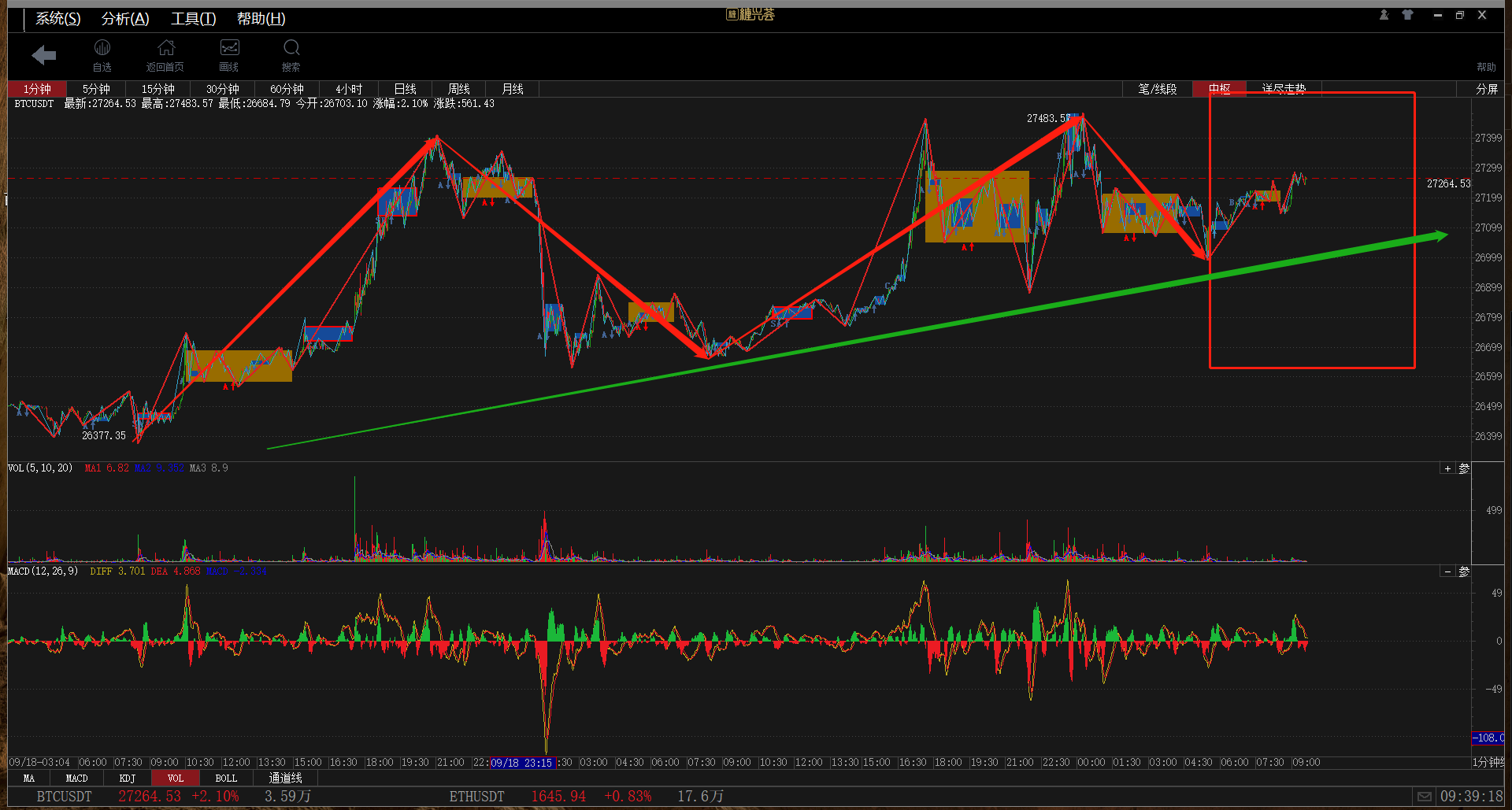The width and height of the screenshot is (1512, 810).
Task: Select the 通道线 channel line tab
Action: click(x=286, y=778)
